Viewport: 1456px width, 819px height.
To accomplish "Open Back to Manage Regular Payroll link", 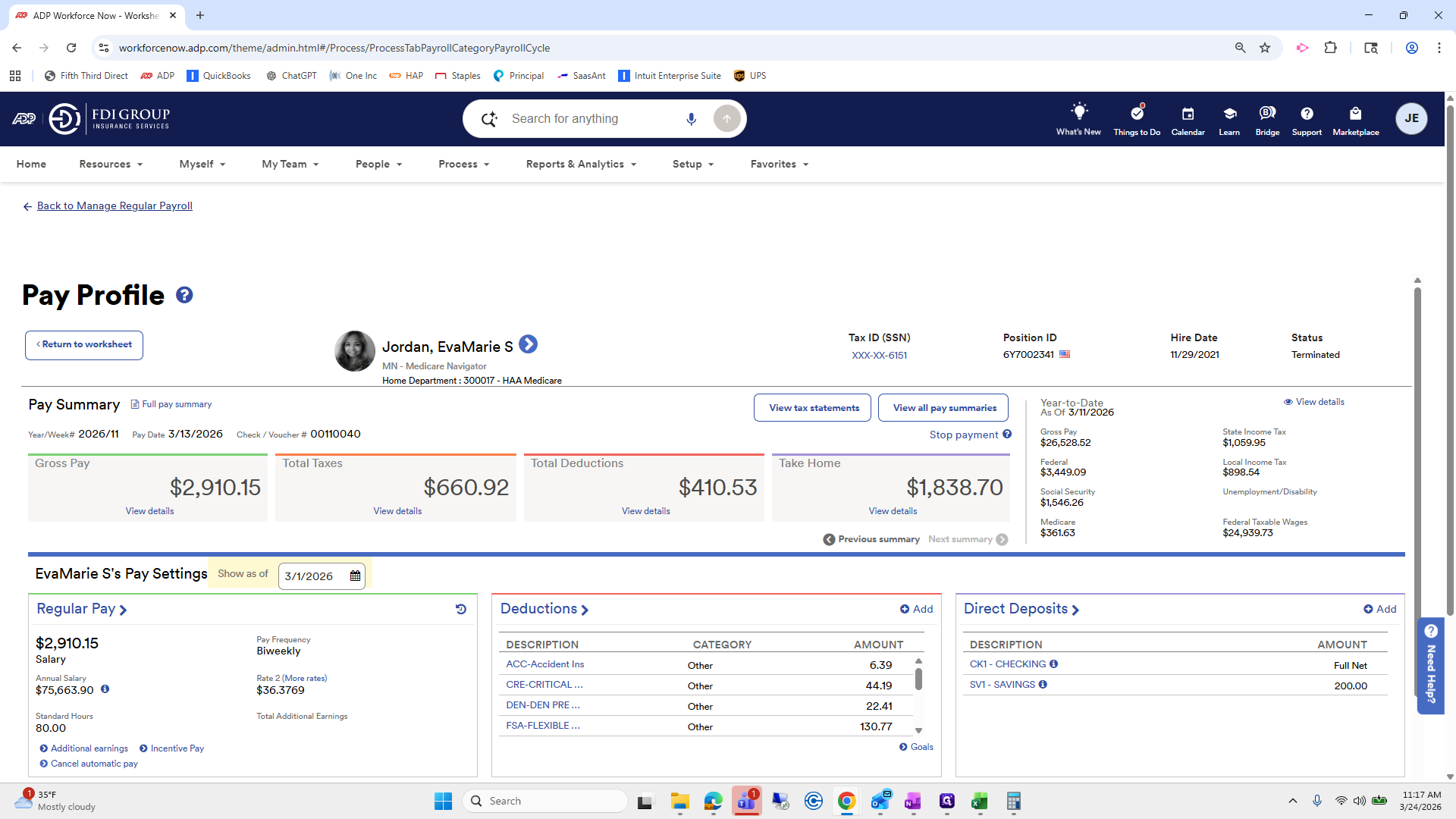I will (115, 206).
